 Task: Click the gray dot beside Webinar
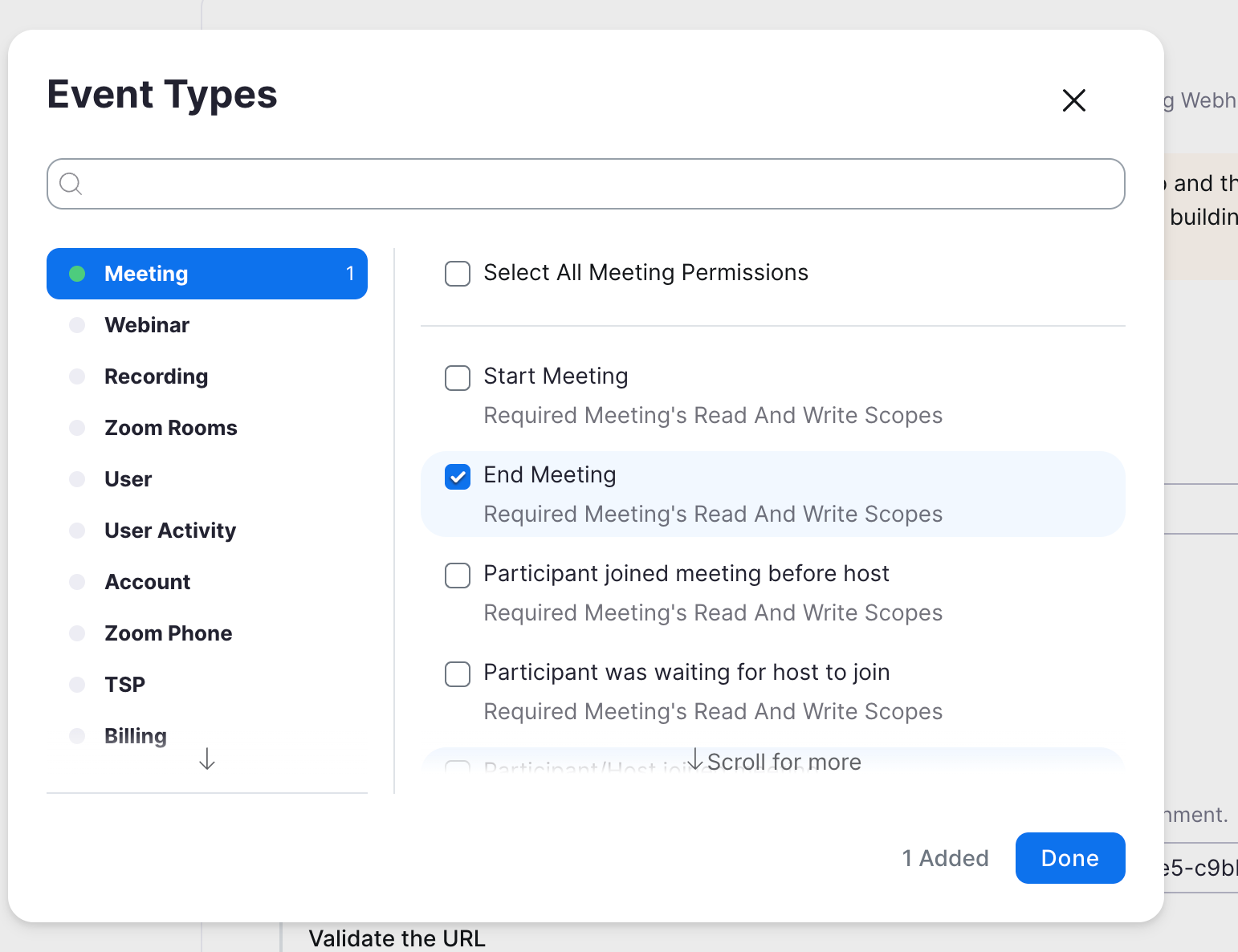click(77, 325)
